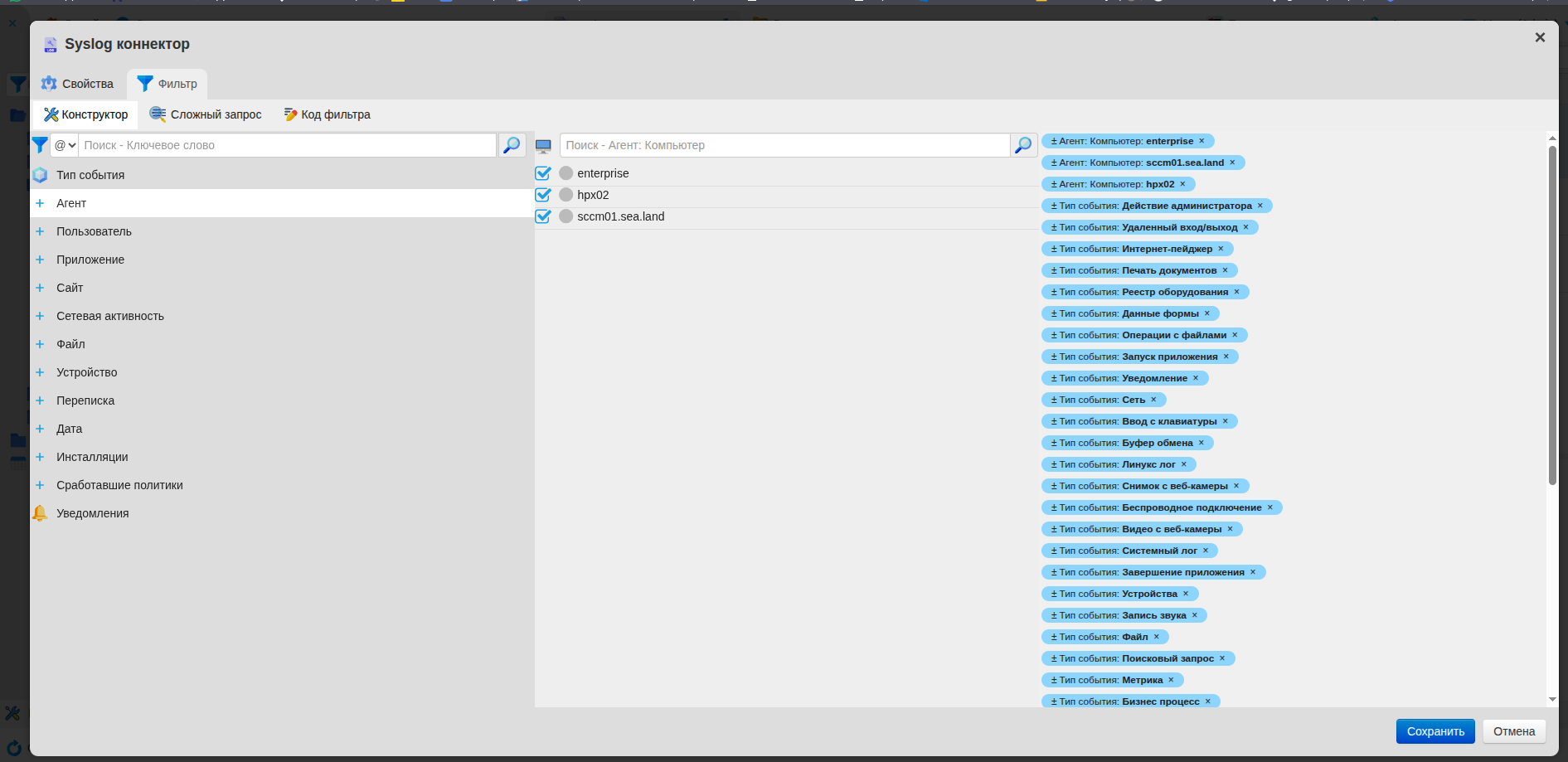The width and height of the screenshot is (1568, 762).
Task: Switch to the Свойства tab
Action: (x=78, y=84)
